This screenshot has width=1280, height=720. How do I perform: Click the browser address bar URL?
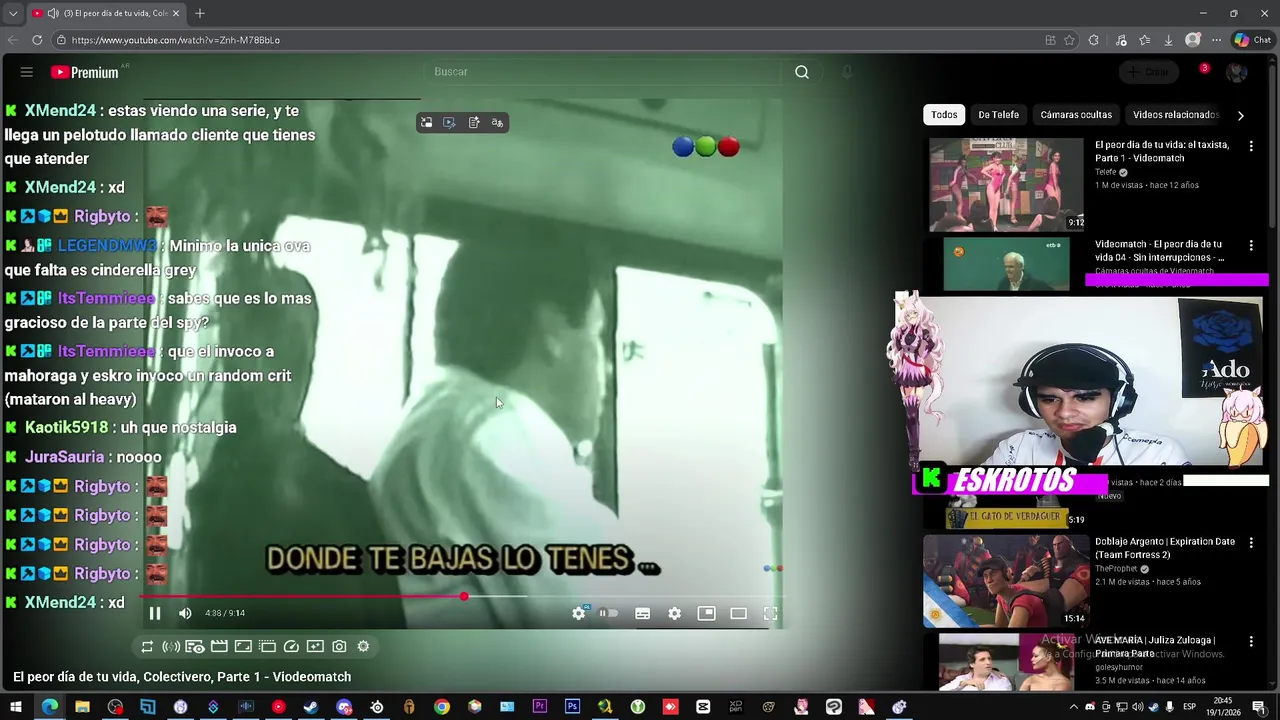(176, 40)
